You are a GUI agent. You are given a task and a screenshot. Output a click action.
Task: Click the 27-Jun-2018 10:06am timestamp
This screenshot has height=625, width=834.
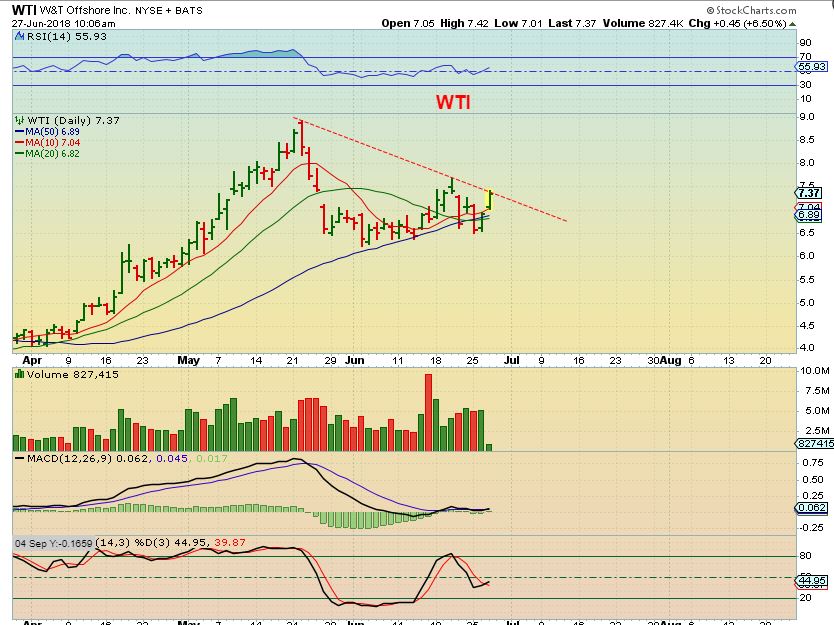point(63,24)
